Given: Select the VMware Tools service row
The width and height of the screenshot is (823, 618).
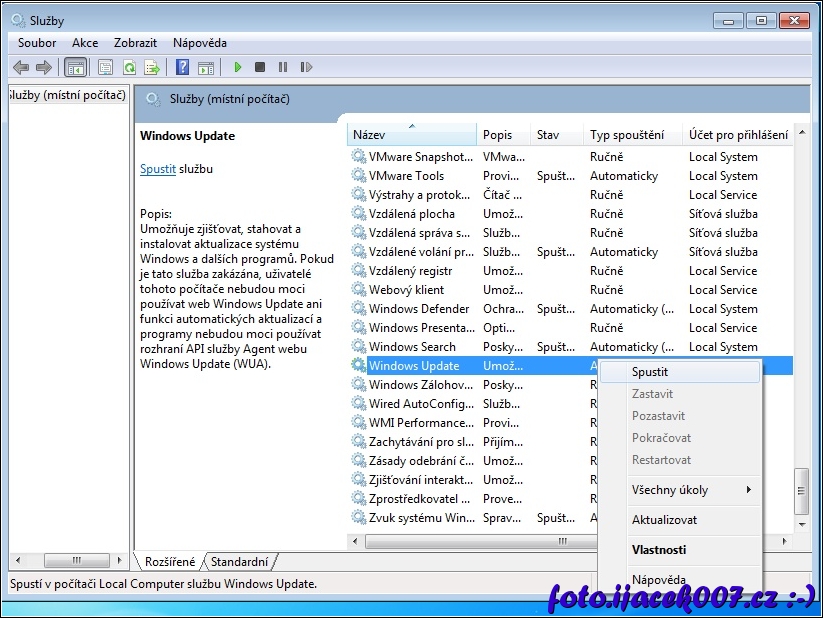Looking at the screenshot, I should tap(406, 176).
